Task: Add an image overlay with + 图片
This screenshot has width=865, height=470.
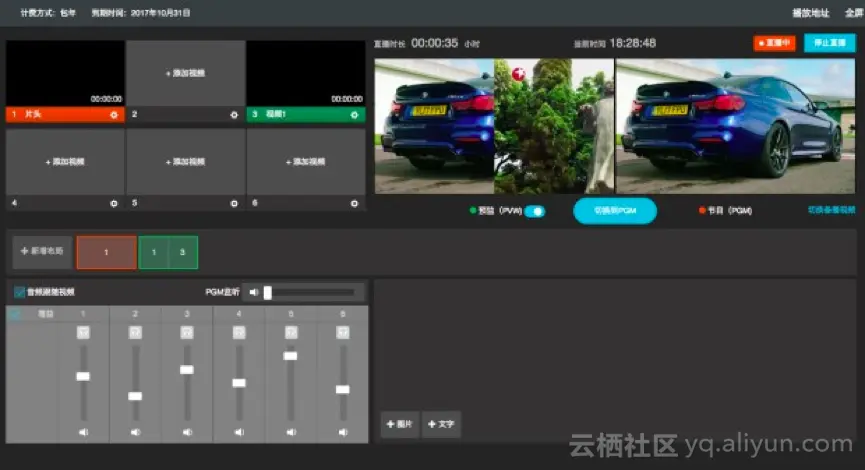Action: [x=400, y=424]
